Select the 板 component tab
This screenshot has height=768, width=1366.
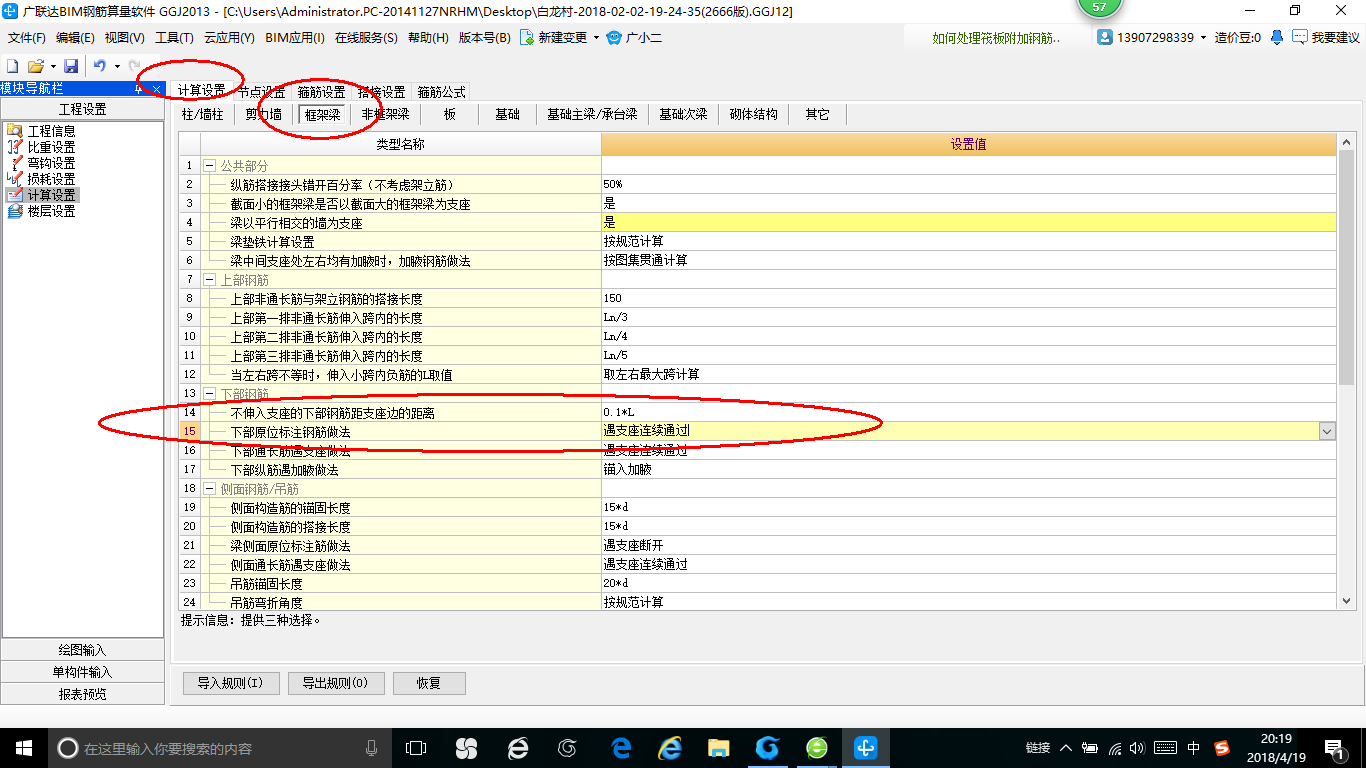pos(450,114)
